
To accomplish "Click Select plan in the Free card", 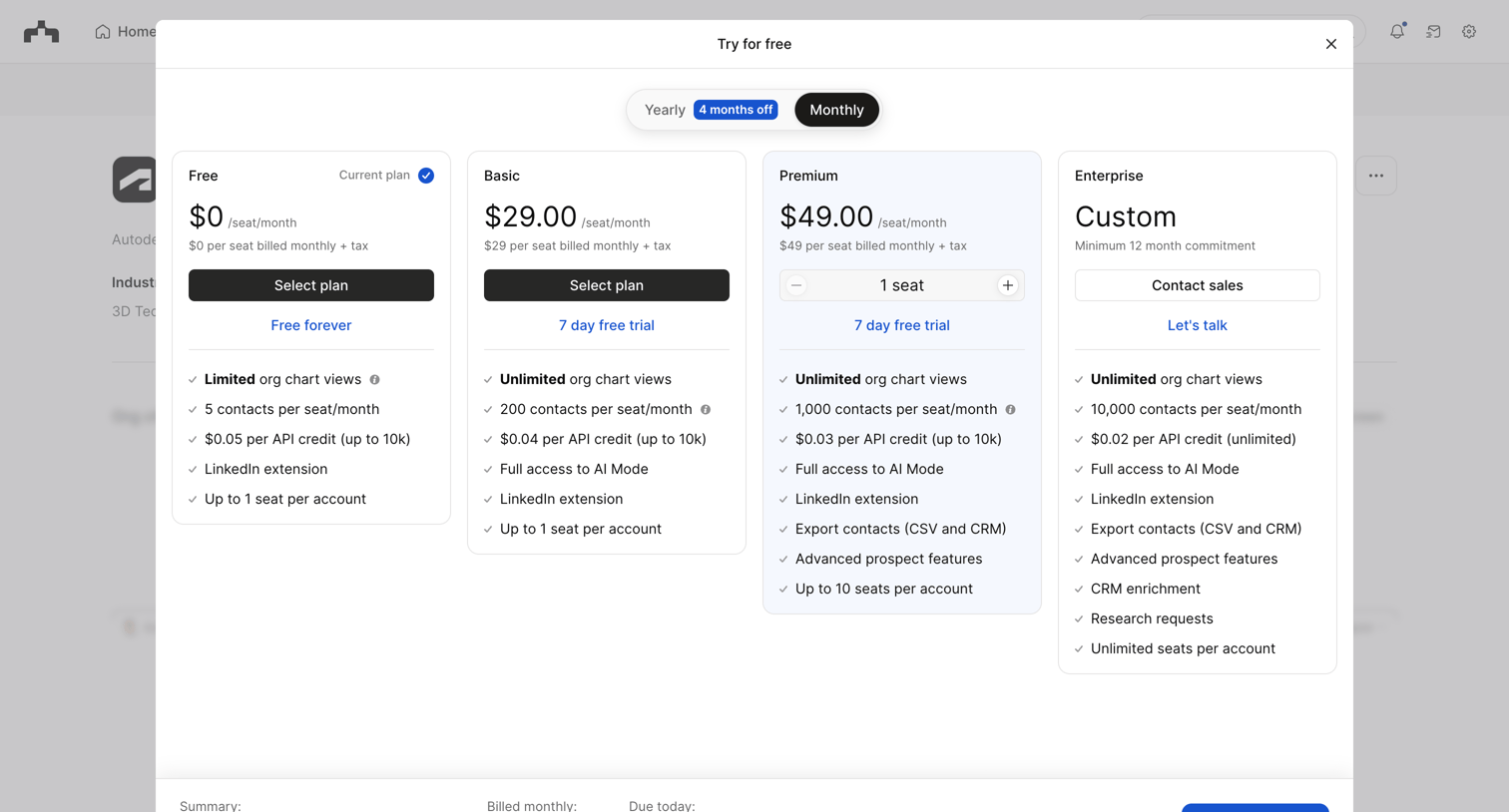I will pos(311,285).
